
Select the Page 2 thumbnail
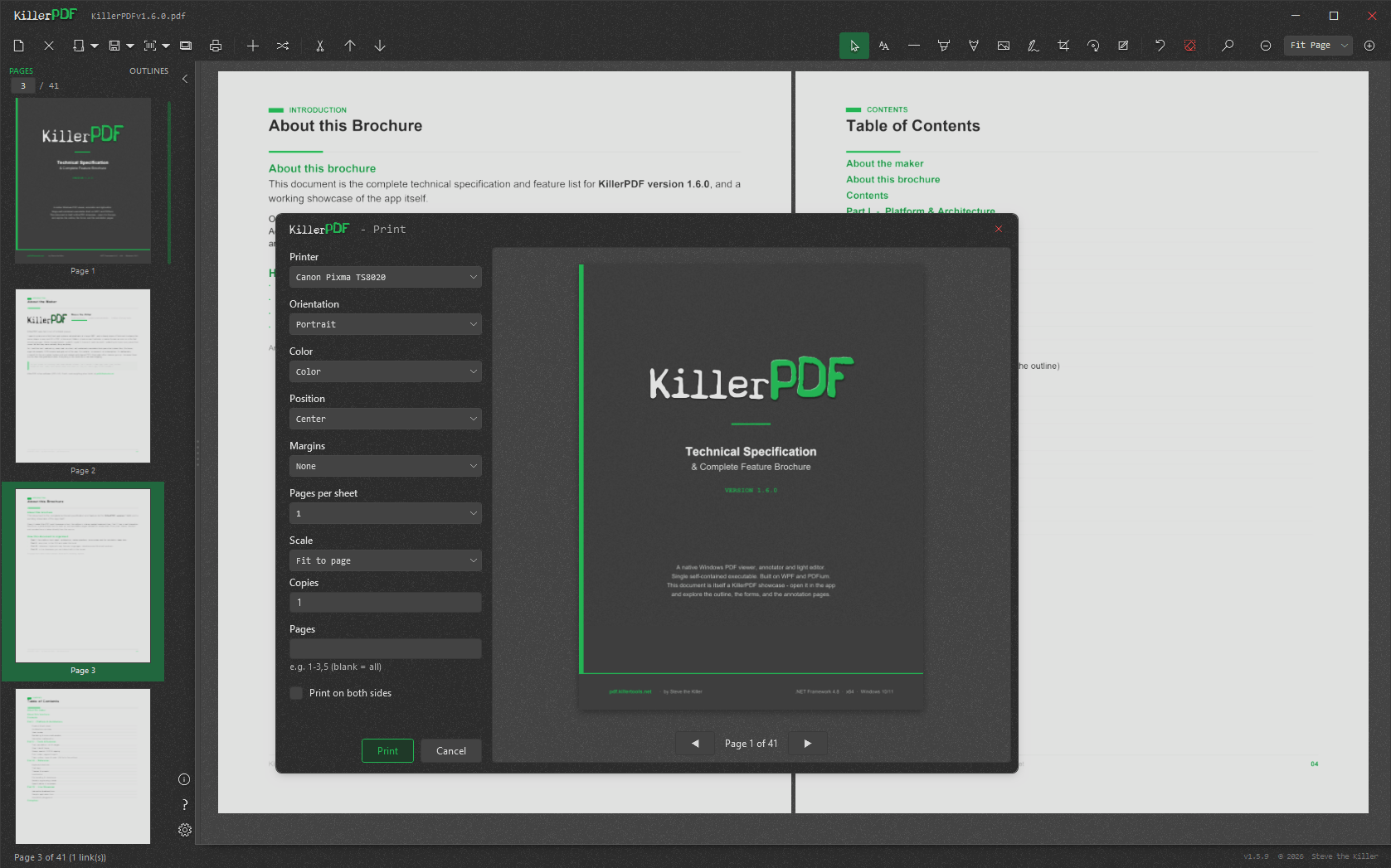click(x=83, y=376)
